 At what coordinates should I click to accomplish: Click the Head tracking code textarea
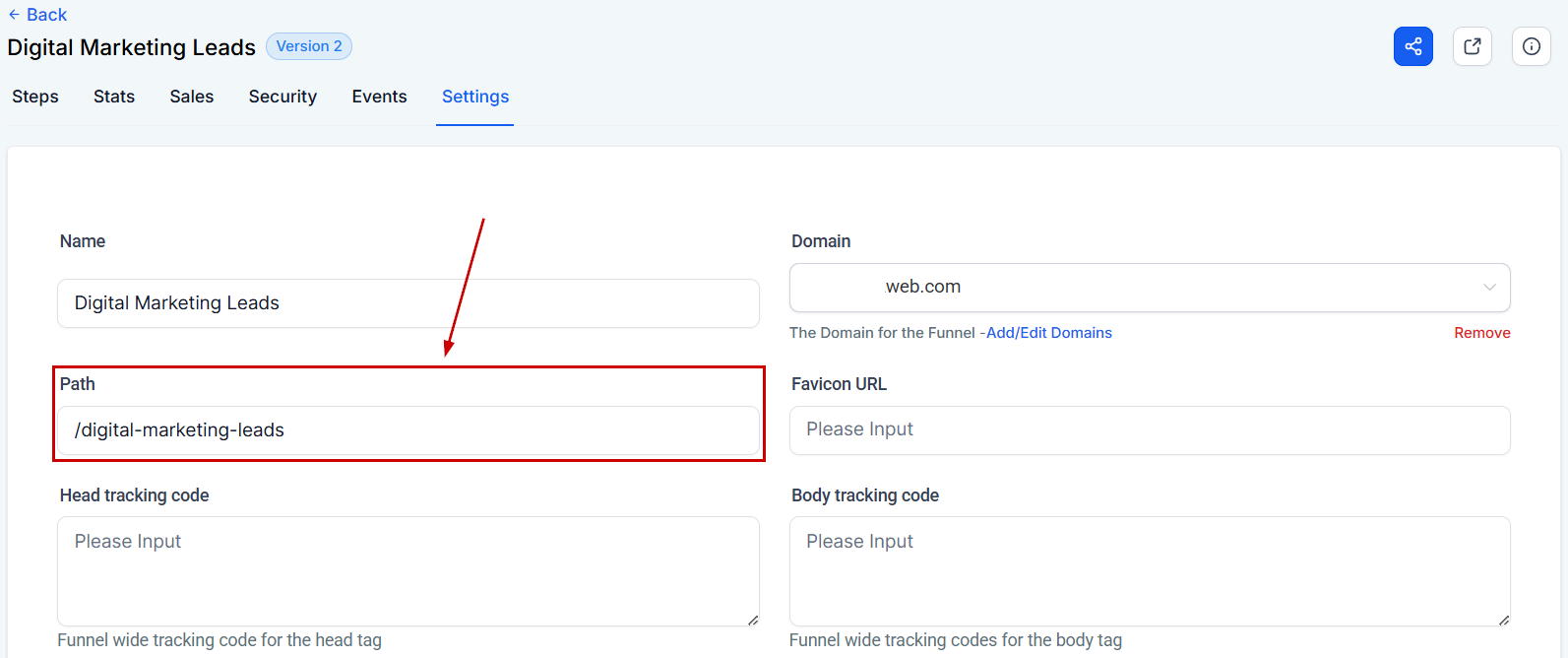click(x=408, y=571)
